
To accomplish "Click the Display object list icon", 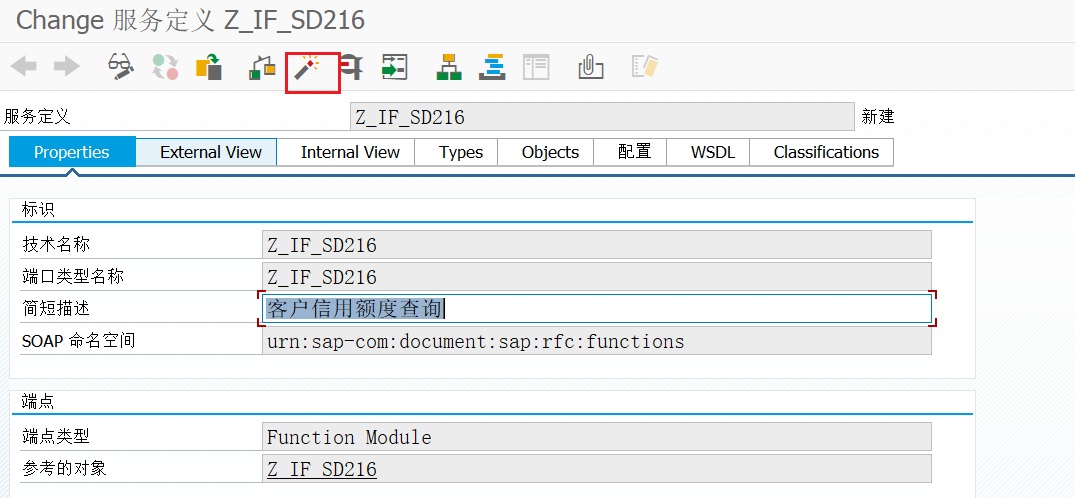I will pos(395,67).
